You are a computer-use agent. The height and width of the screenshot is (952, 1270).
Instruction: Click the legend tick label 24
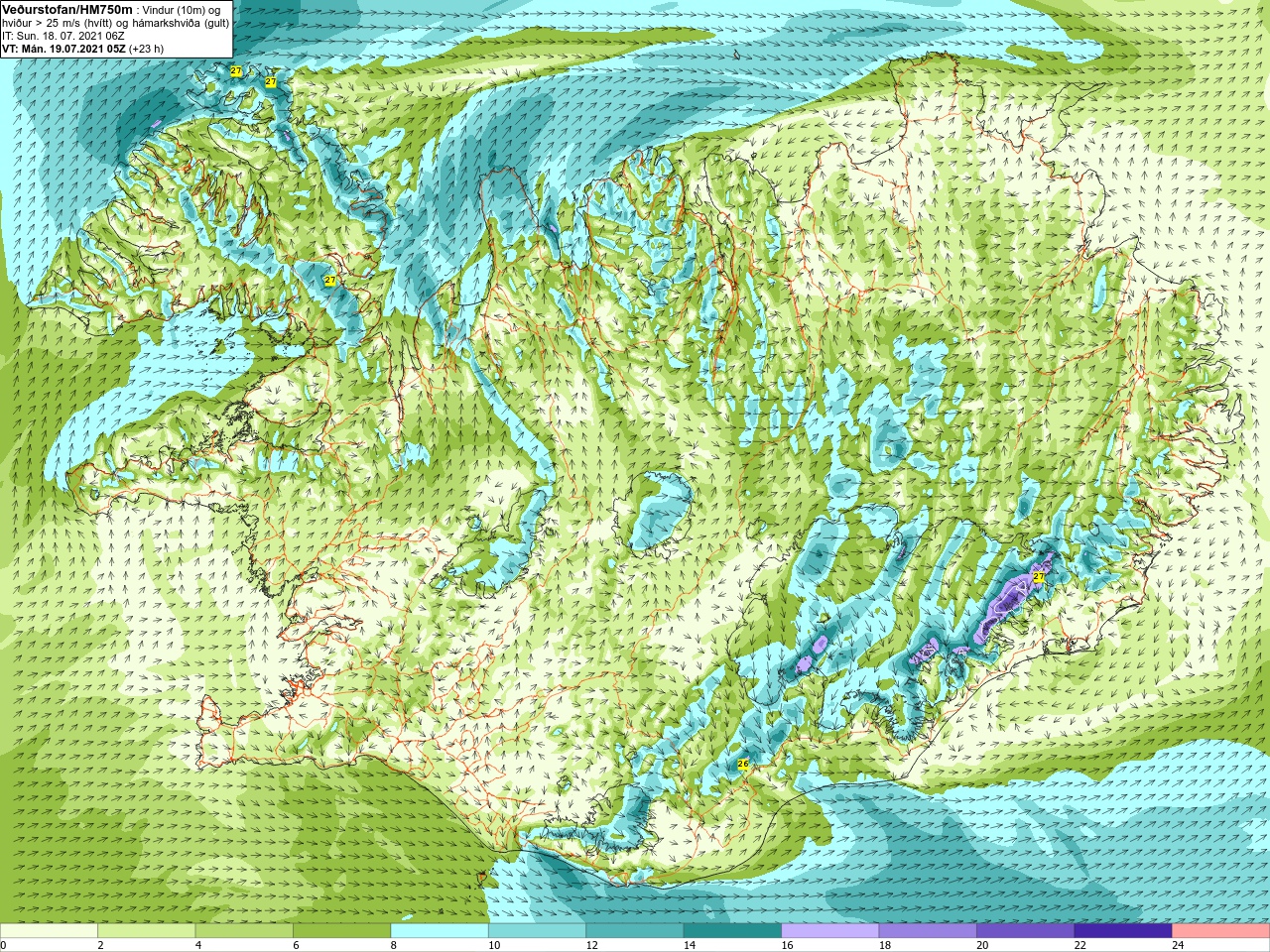(x=1178, y=945)
